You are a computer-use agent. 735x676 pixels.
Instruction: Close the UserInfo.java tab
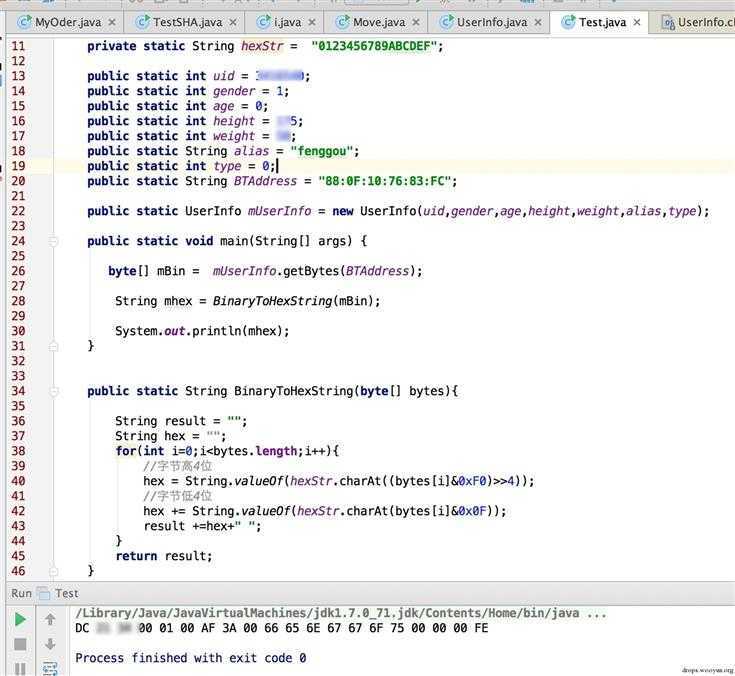pos(538,22)
